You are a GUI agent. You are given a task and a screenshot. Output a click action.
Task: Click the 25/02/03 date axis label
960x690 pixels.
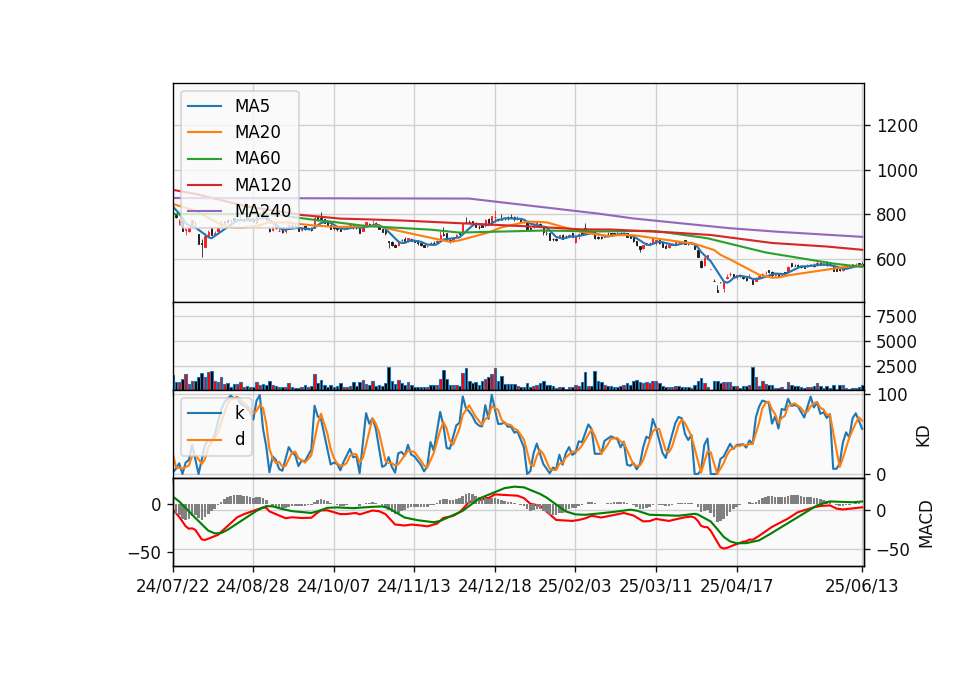tap(575, 586)
